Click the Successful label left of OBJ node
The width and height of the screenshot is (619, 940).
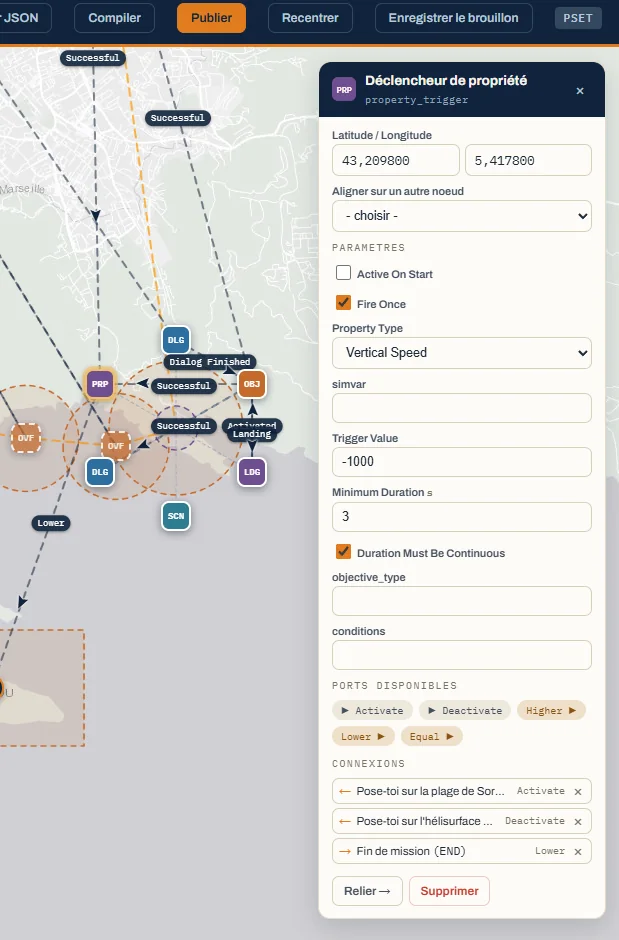183,385
